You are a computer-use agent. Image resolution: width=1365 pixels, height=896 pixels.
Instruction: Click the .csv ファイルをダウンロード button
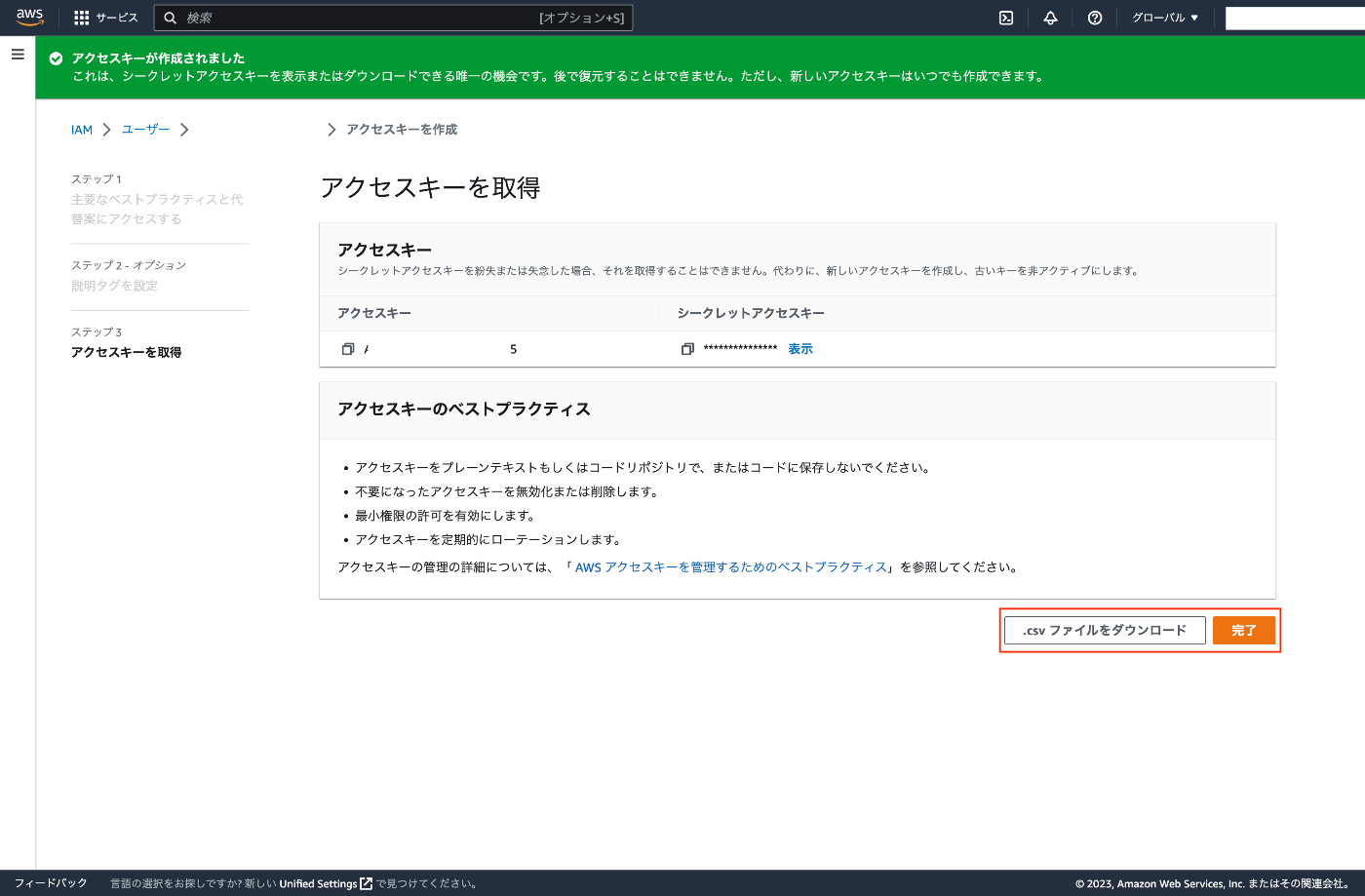pos(1105,630)
